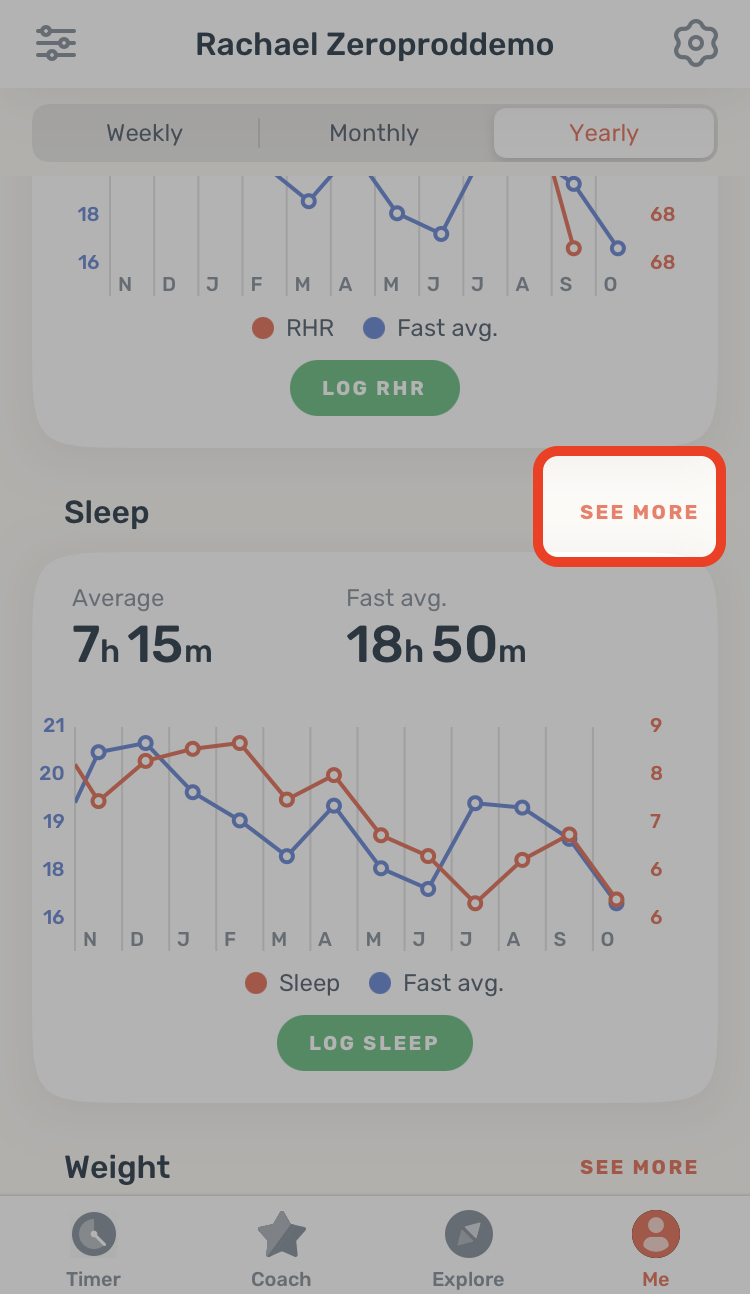Tap Fast avg. legend in Sleep chart
Image resolution: width=750 pixels, height=1294 pixels.
pos(436,984)
